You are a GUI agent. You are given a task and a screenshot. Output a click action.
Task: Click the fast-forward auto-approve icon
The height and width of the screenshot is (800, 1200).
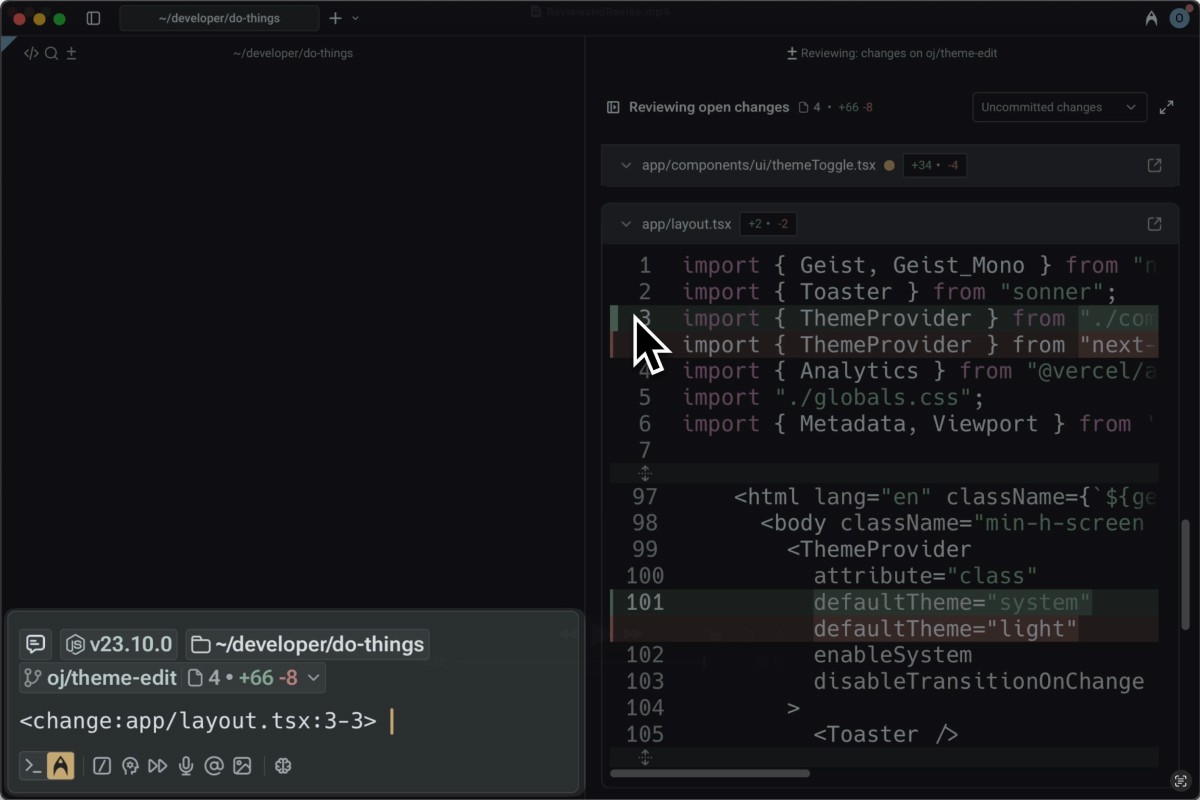pyautogui.click(x=157, y=766)
